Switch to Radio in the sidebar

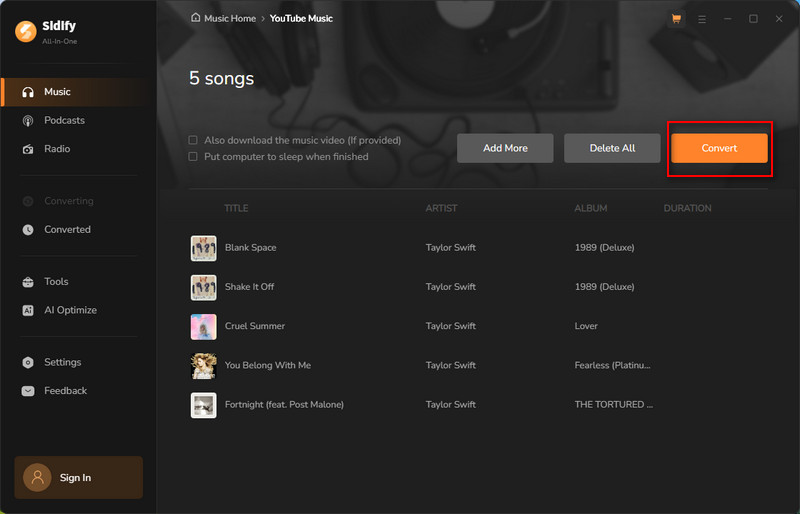(57, 149)
